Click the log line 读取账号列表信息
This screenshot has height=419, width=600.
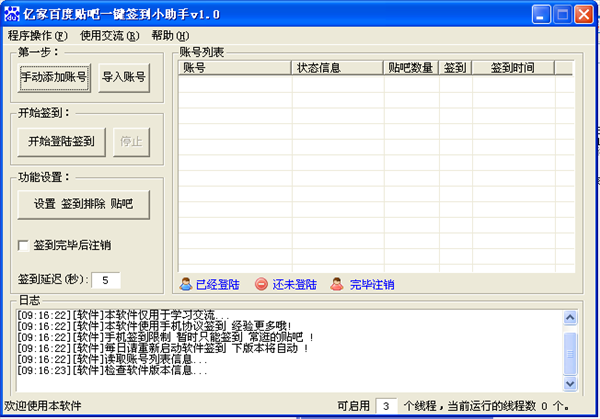pyautogui.click(x=112, y=359)
